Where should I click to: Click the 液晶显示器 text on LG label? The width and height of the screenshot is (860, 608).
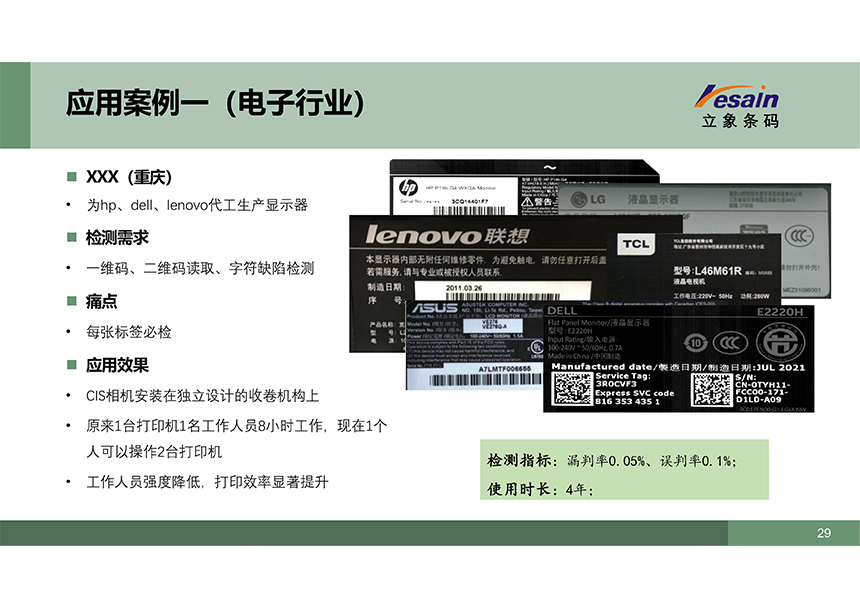[653, 199]
